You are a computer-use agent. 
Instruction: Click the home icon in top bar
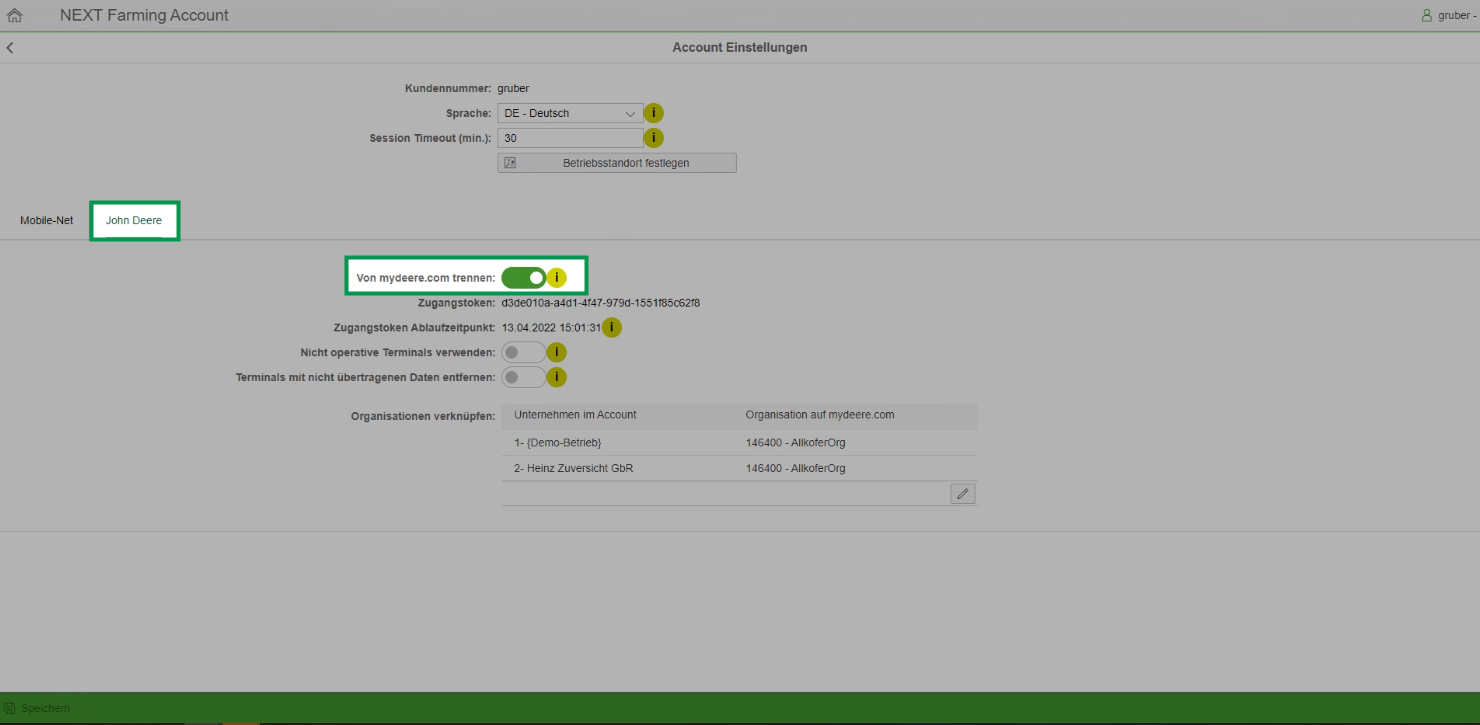[x=15, y=15]
